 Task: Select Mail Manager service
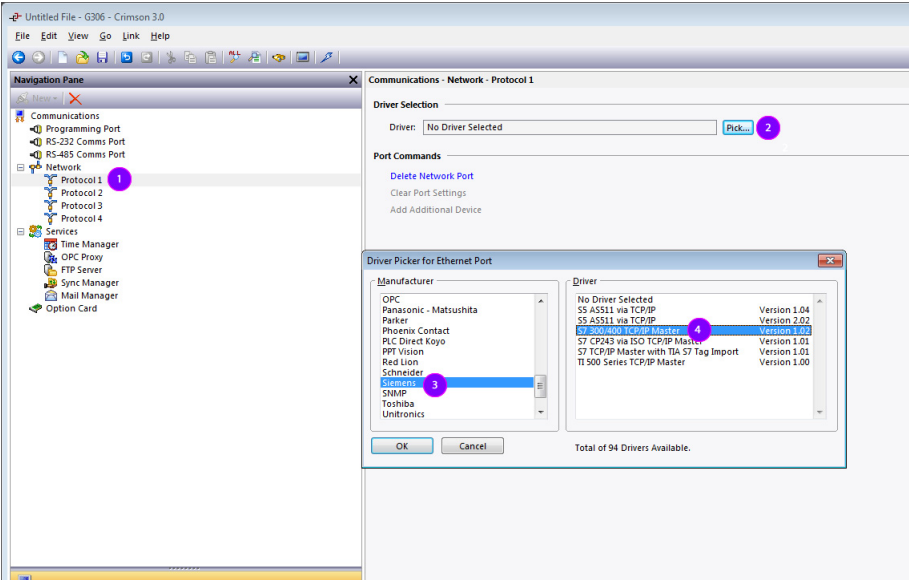tap(89, 295)
